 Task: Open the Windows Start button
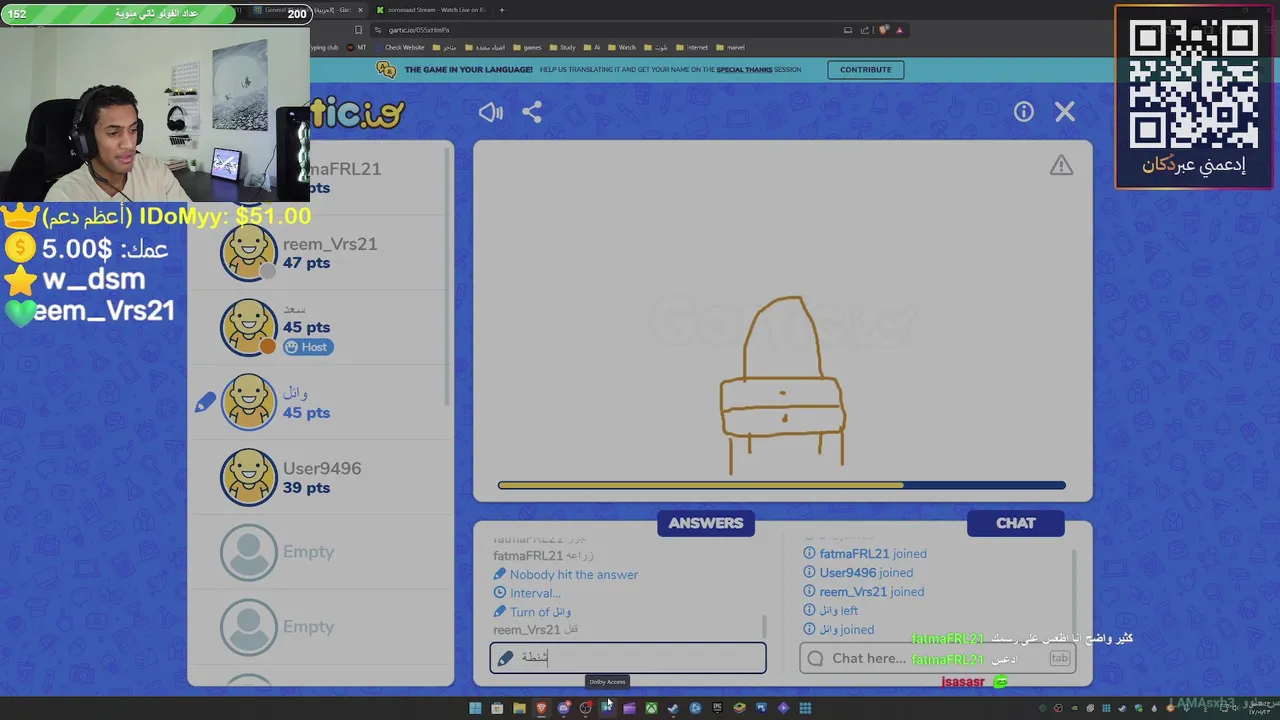click(475, 708)
